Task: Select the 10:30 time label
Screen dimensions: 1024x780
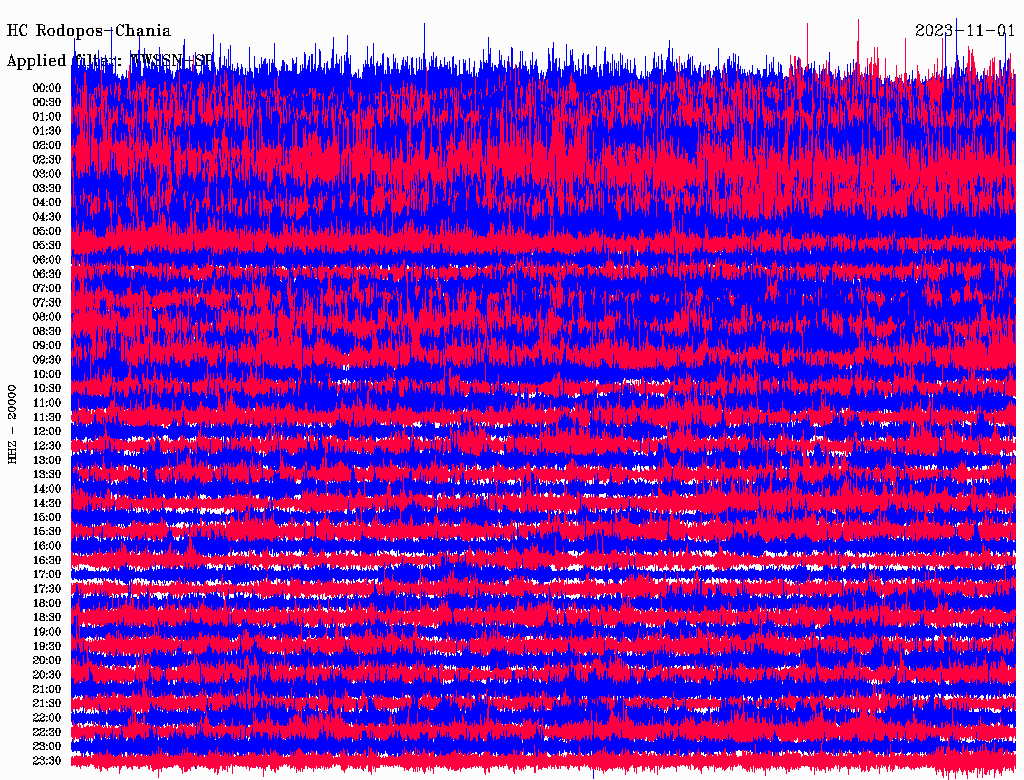Action: tap(46, 389)
